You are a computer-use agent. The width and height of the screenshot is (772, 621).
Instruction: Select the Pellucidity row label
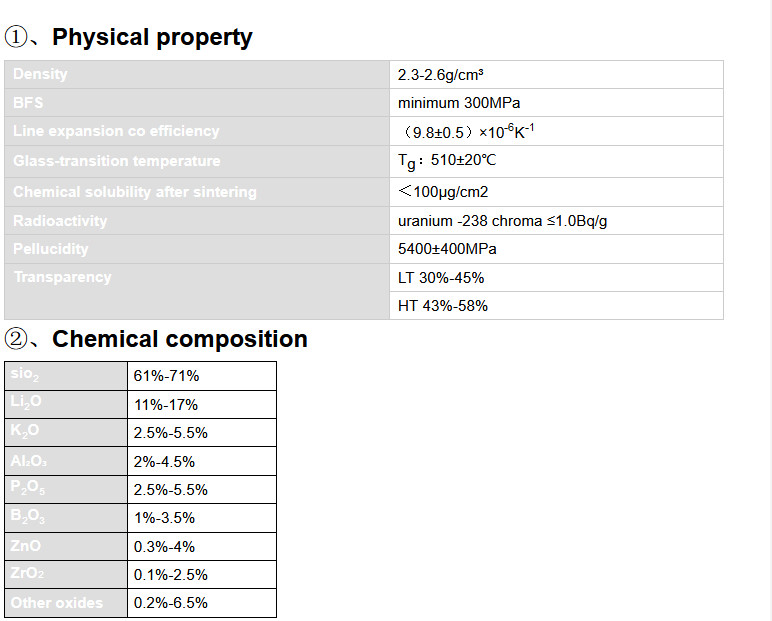pyautogui.click(x=50, y=249)
